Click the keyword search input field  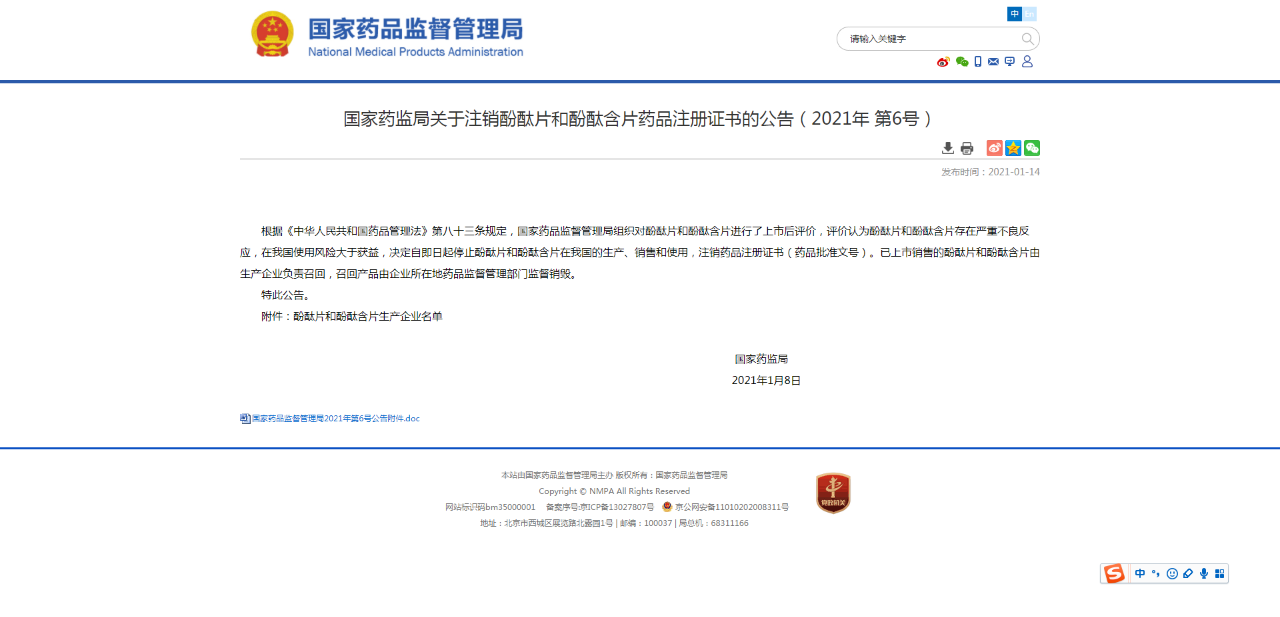tap(930, 39)
